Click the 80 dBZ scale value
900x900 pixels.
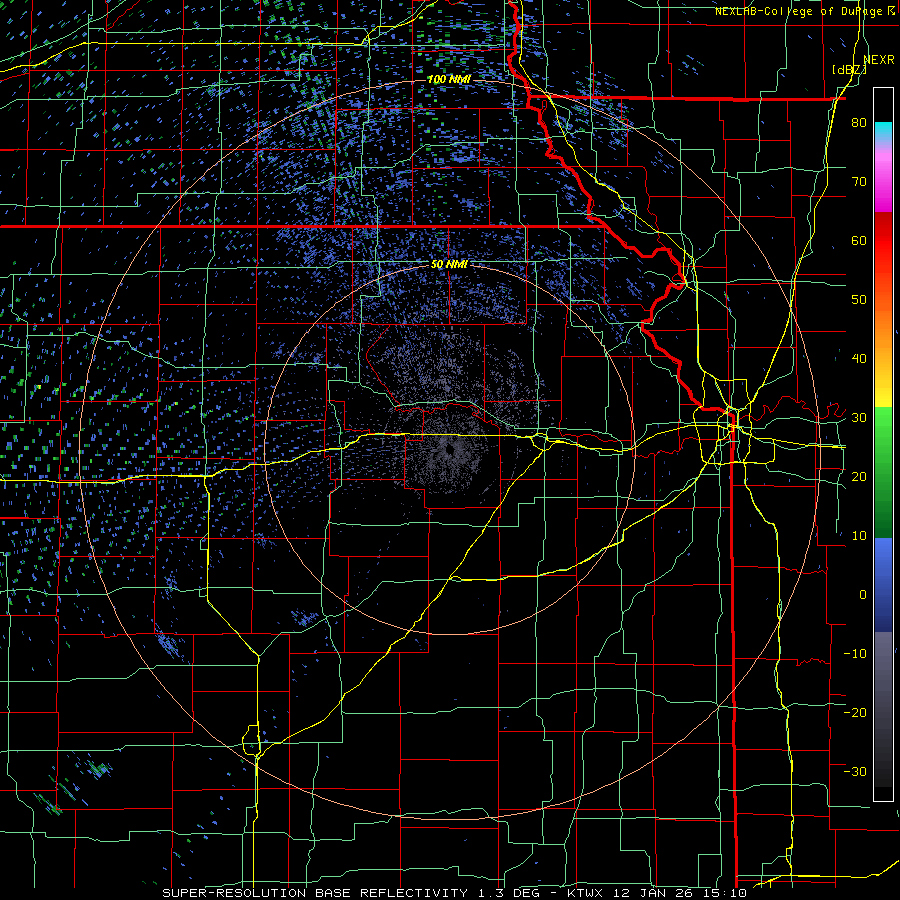click(859, 122)
